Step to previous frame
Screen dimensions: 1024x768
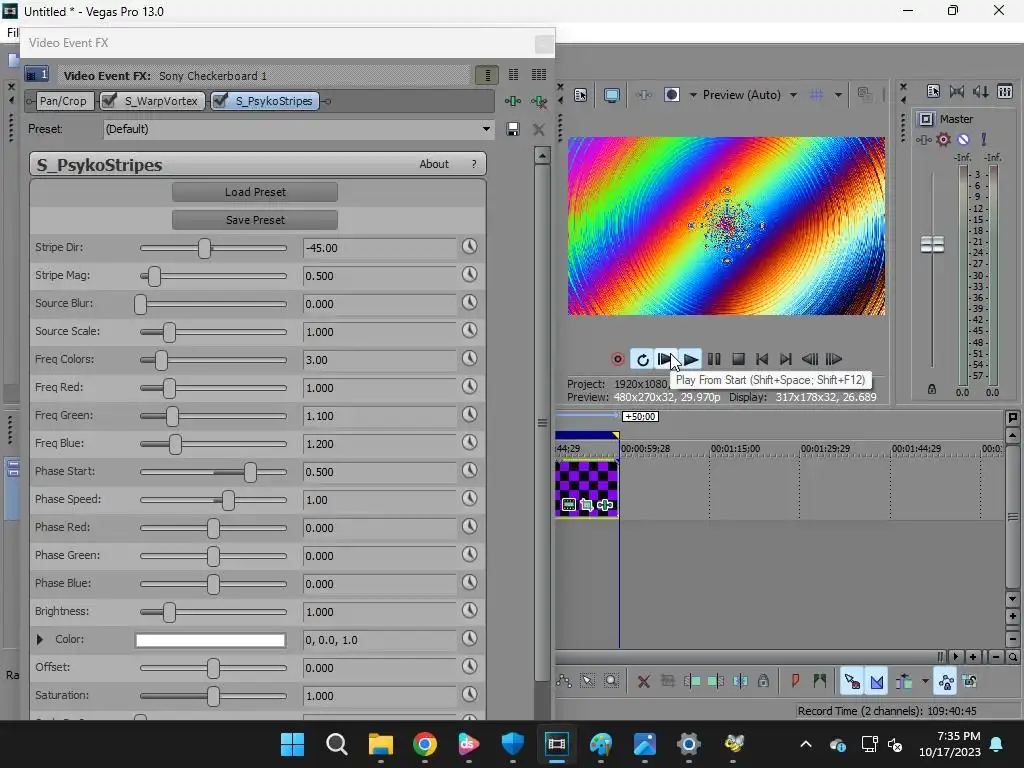pyautogui.click(x=810, y=359)
